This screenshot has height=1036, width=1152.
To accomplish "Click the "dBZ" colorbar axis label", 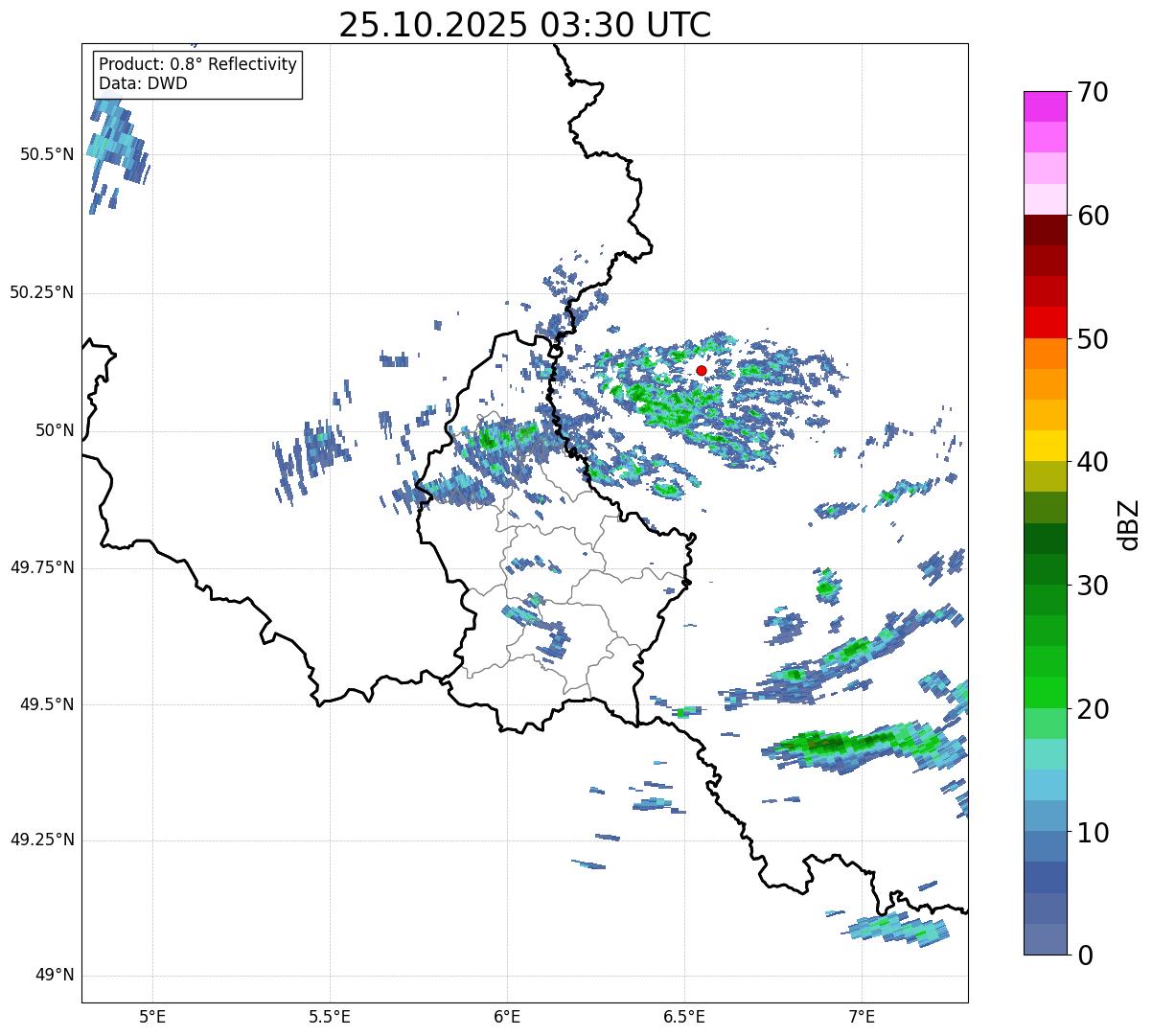I will (1129, 523).
